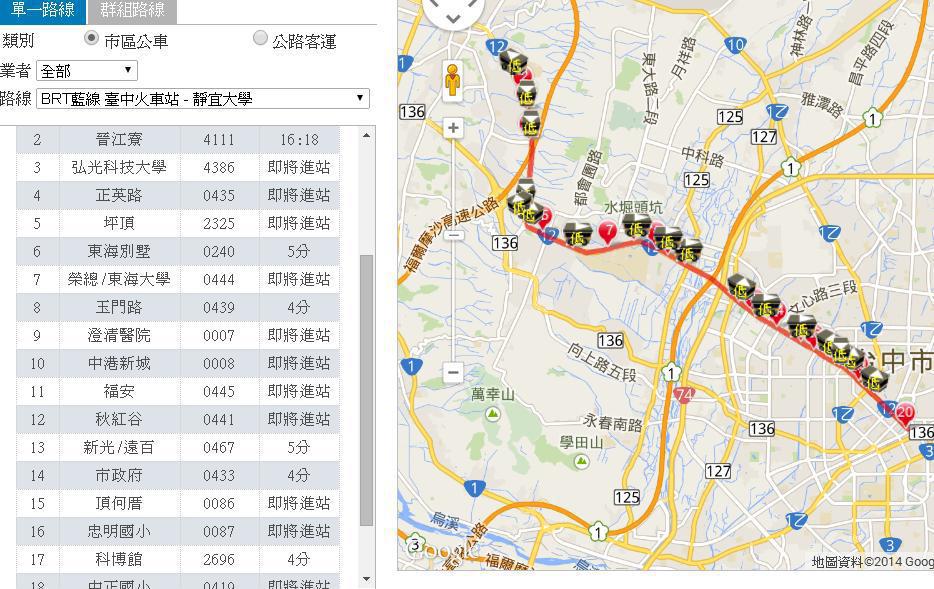Click red stop marker number 7
The image size is (934, 589).
pyautogui.click(x=608, y=231)
